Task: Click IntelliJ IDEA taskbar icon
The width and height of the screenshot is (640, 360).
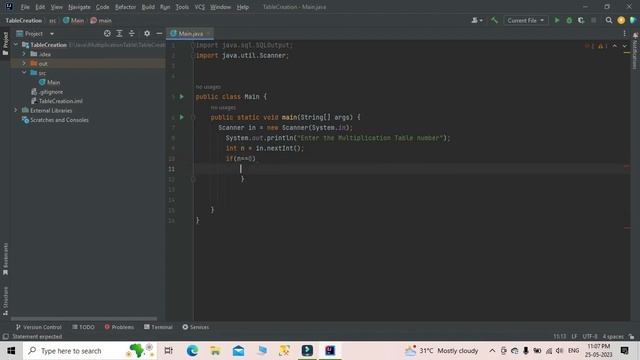Action: pyautogui.click(x=330, y=351)
